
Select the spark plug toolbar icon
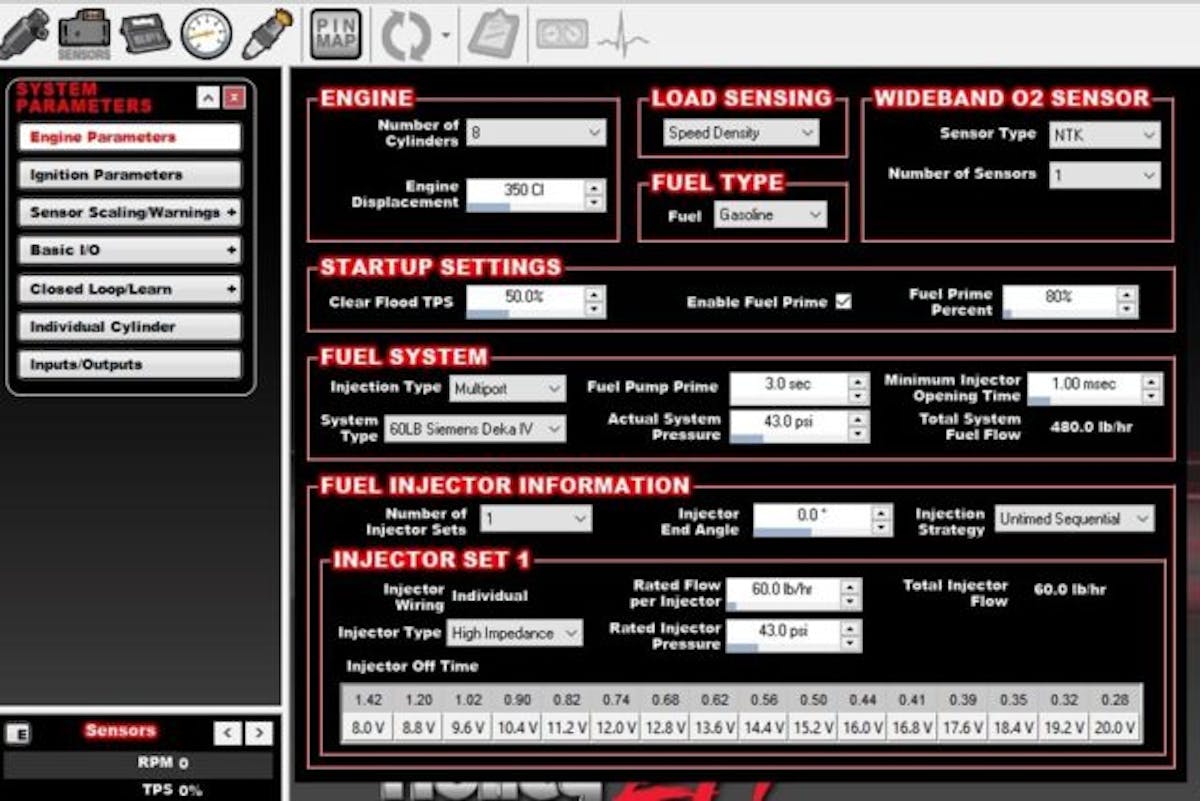coord(267,32)
